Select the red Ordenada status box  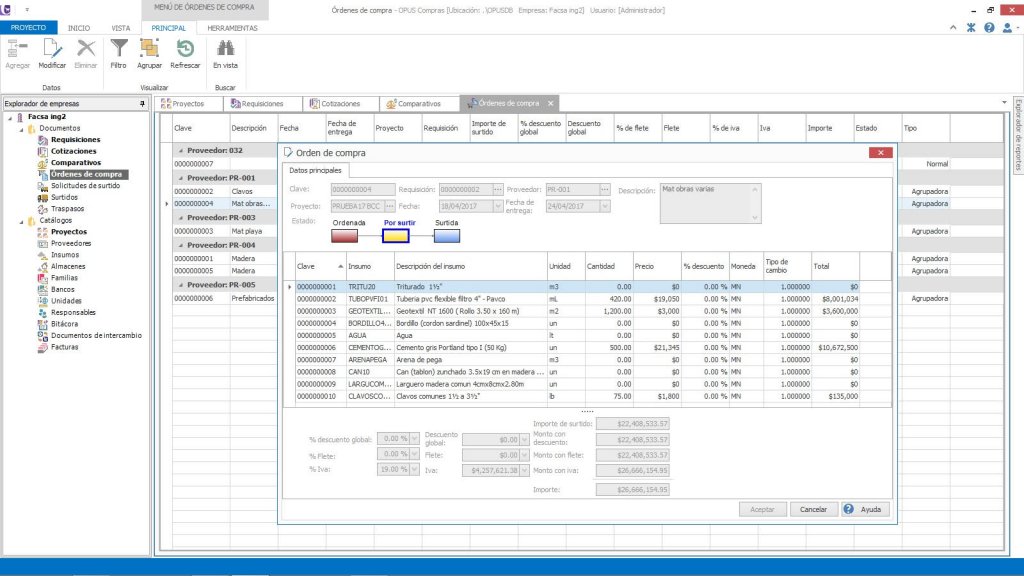coord(345,236)
